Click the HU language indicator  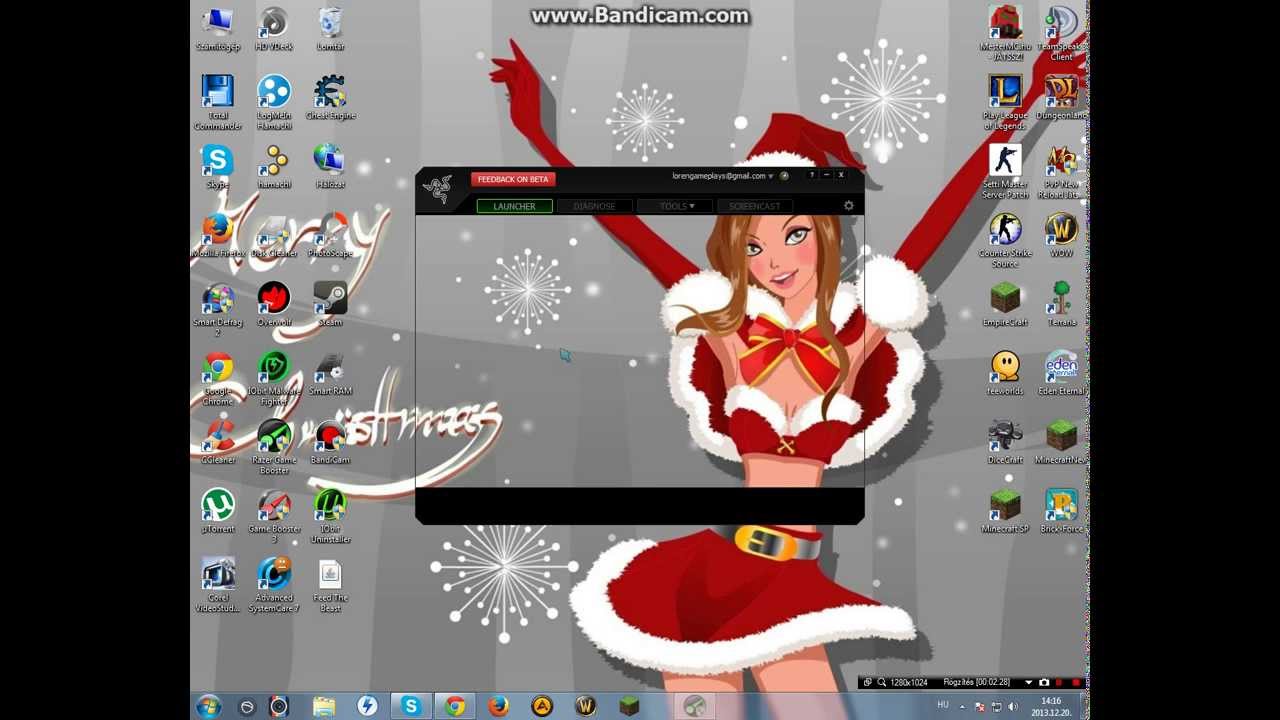(943, 705)
